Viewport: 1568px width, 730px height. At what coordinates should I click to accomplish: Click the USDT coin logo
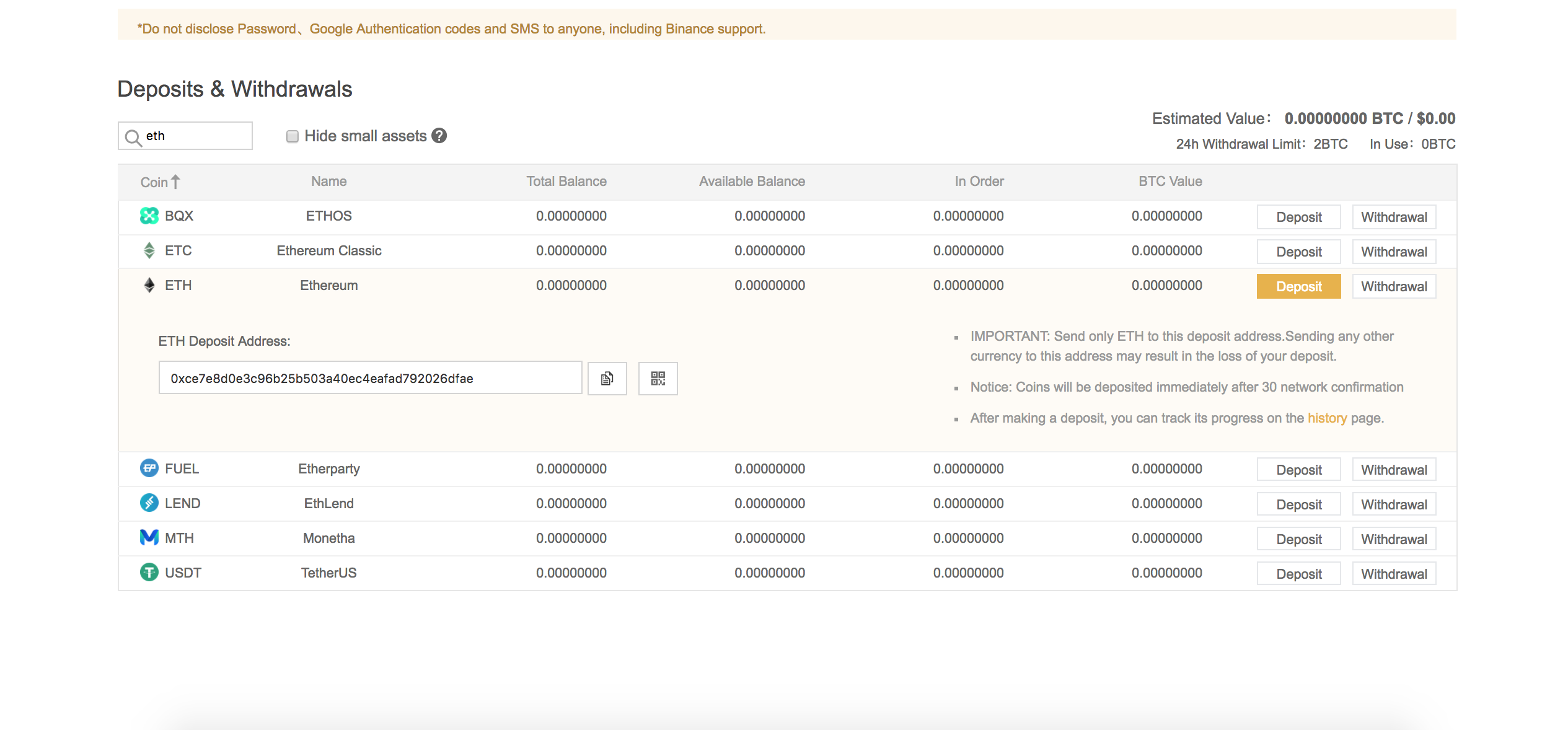(149, 572)
